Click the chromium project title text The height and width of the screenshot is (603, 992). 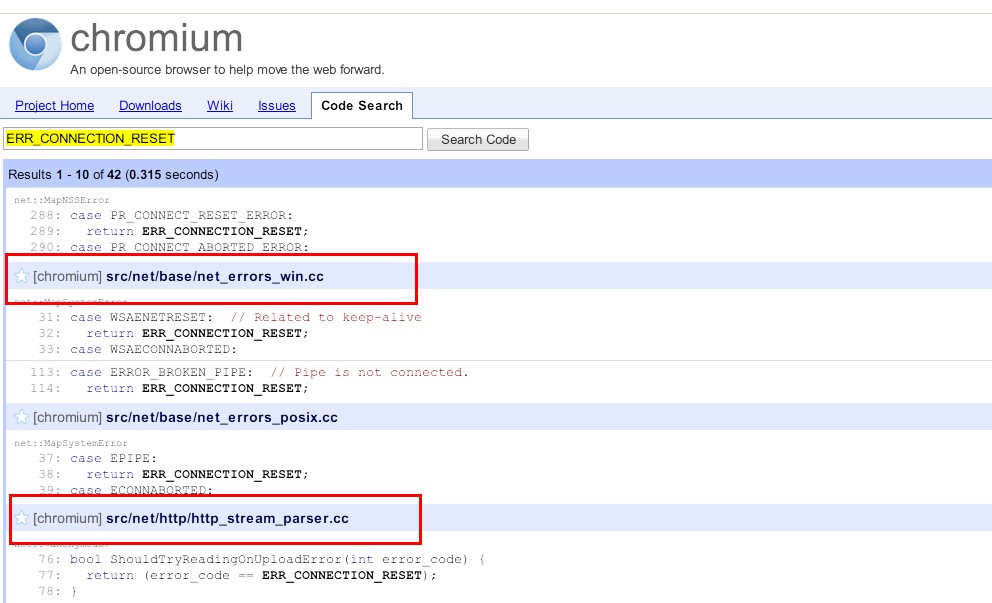click(x=156, y=38)
